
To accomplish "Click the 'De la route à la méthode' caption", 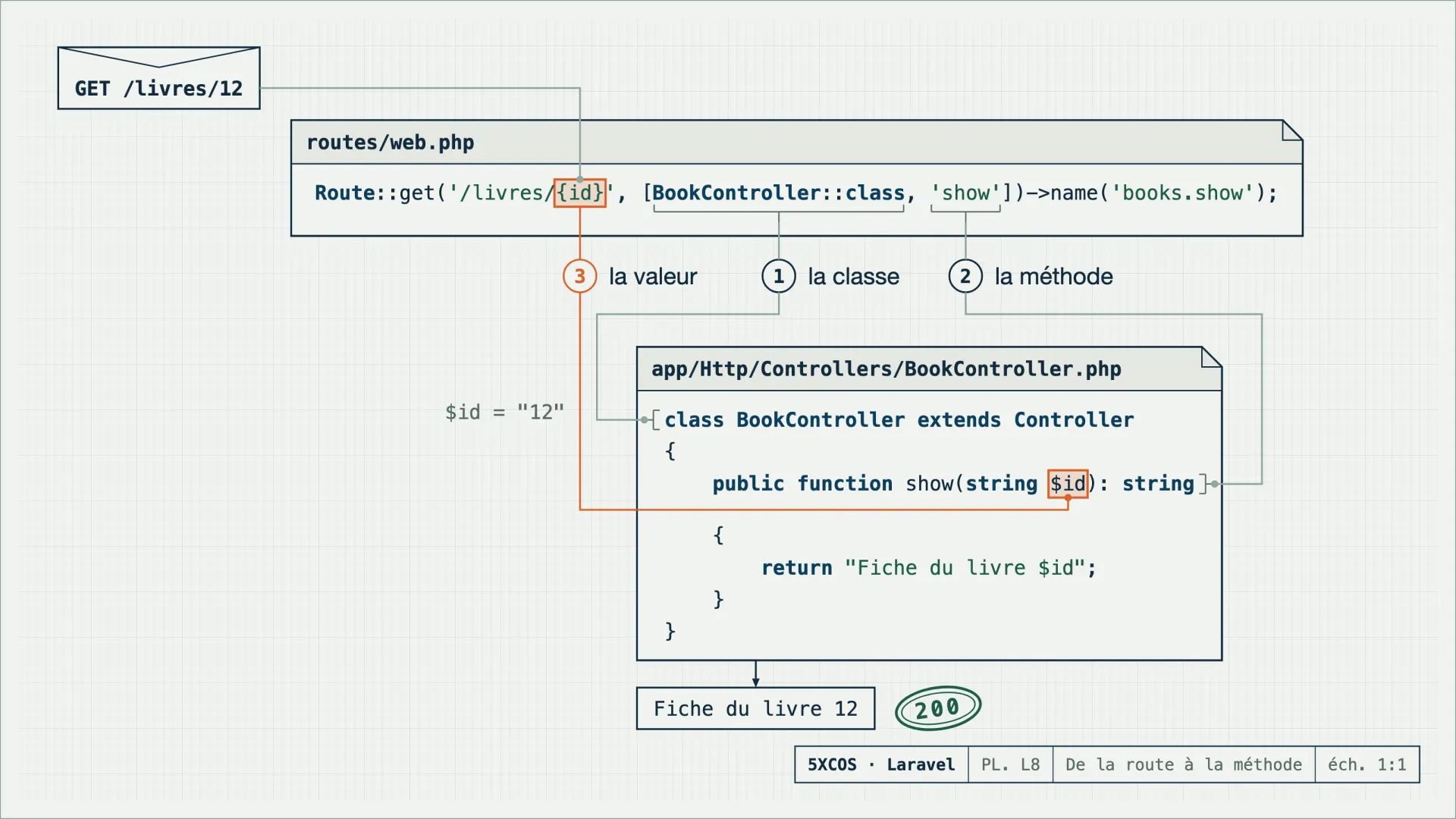I will point(1184,764).
